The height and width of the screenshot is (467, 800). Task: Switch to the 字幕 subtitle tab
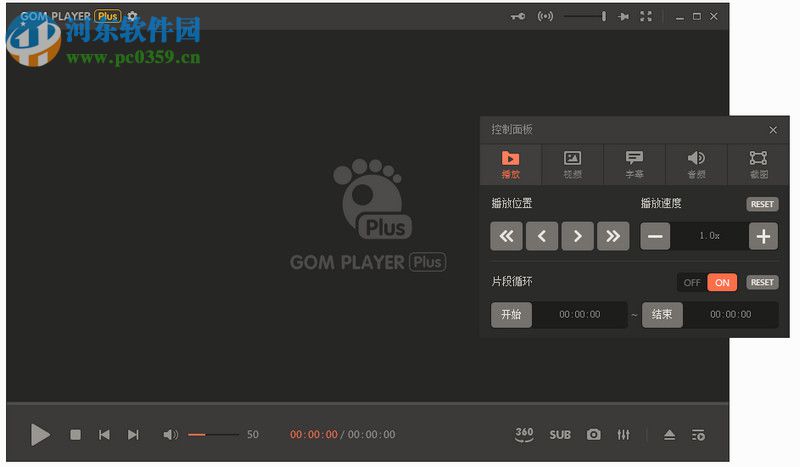click(x=634, y=164)
